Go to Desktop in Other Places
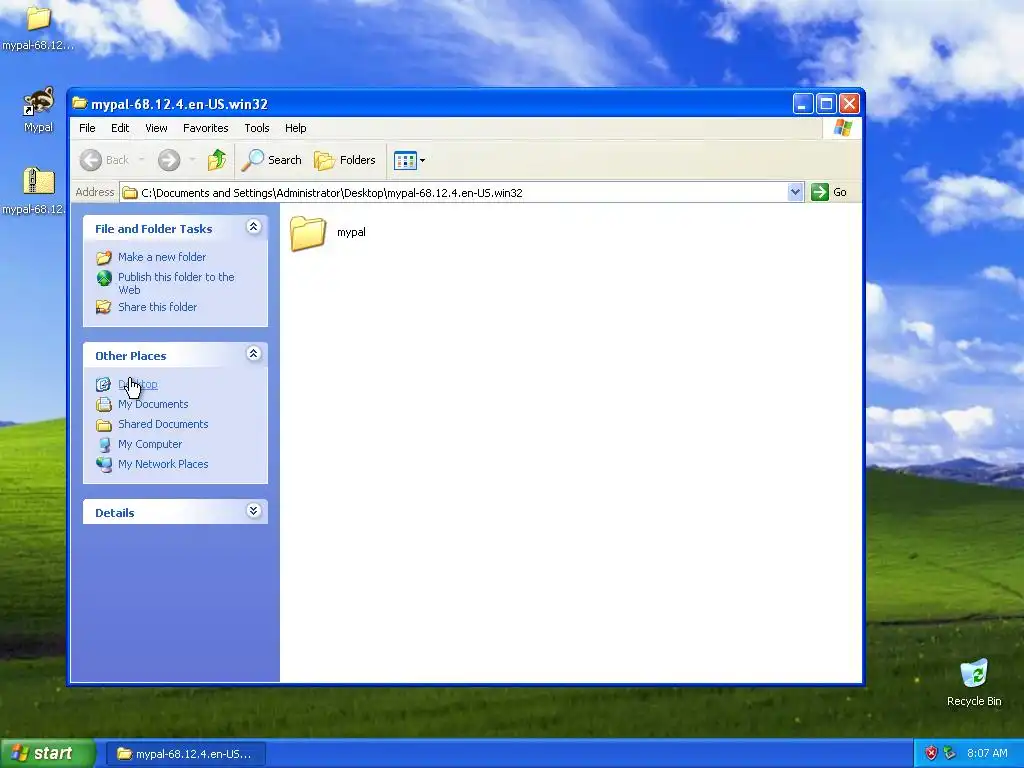 pos(138,384)
